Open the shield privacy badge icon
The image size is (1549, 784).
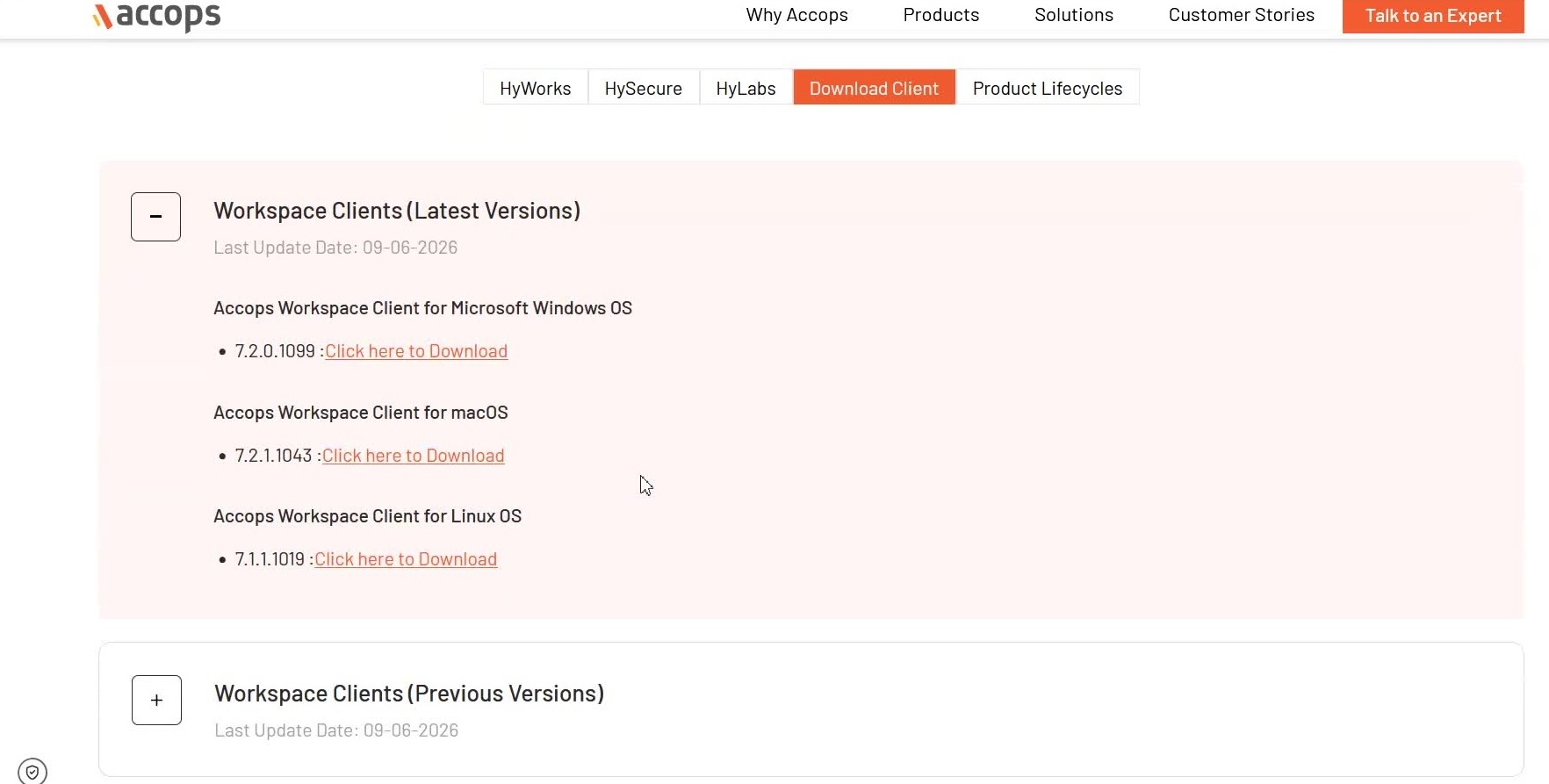(32, 772)
